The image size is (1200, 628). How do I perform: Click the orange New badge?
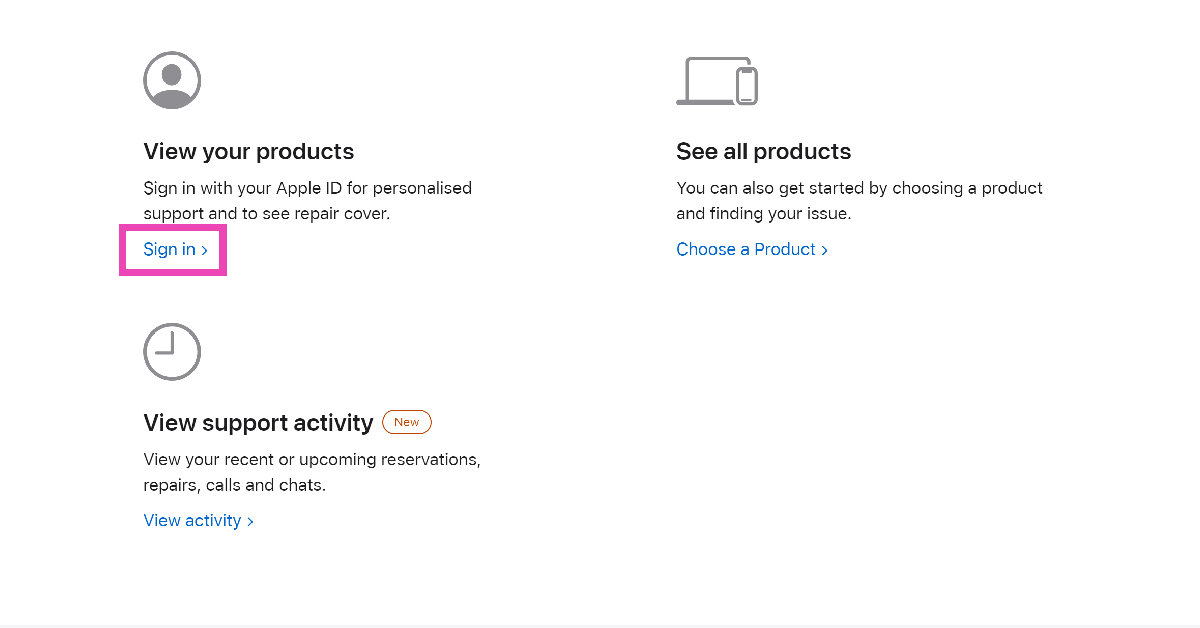click(407, 422)
